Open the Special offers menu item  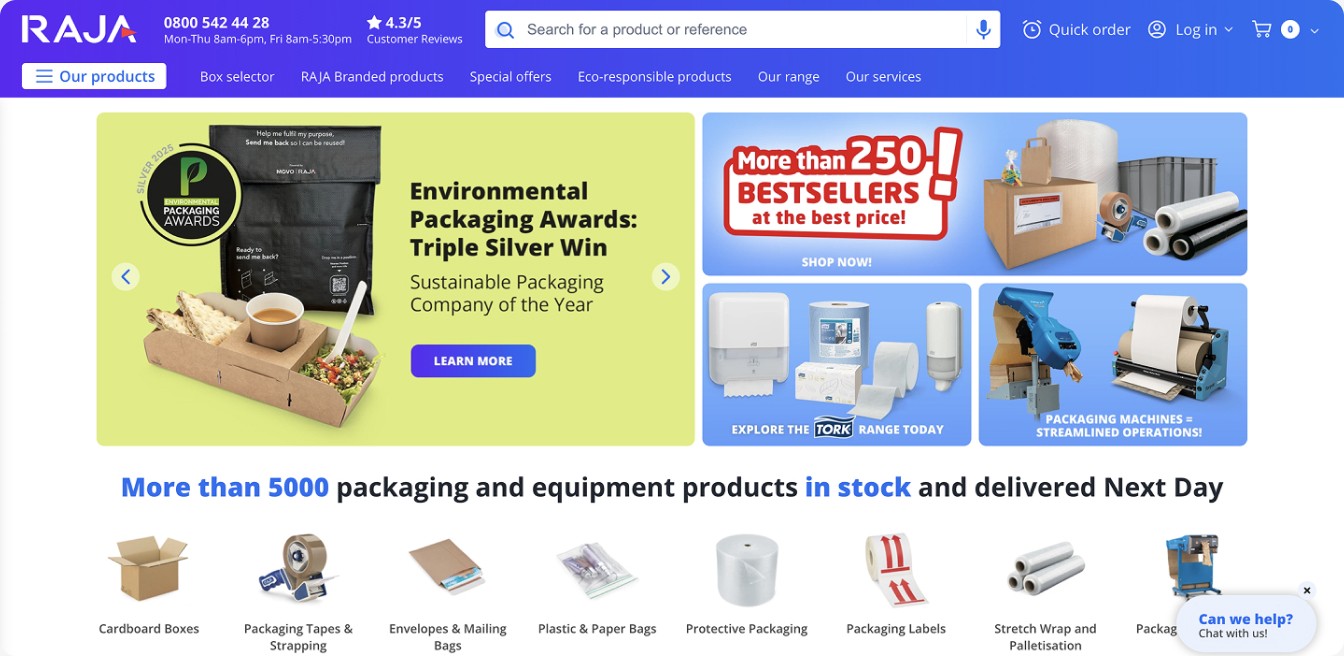pyautogui.click(x=511, y=77)
